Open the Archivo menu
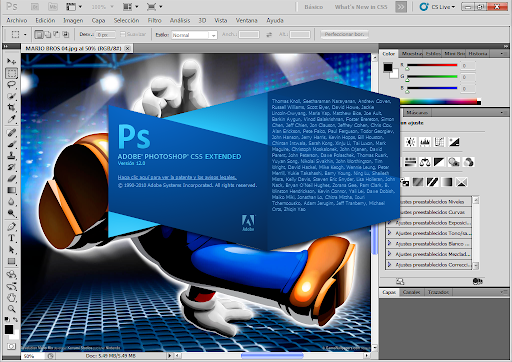Image resolution: width=512 pixels, height=362 pixels. point(17,21)
